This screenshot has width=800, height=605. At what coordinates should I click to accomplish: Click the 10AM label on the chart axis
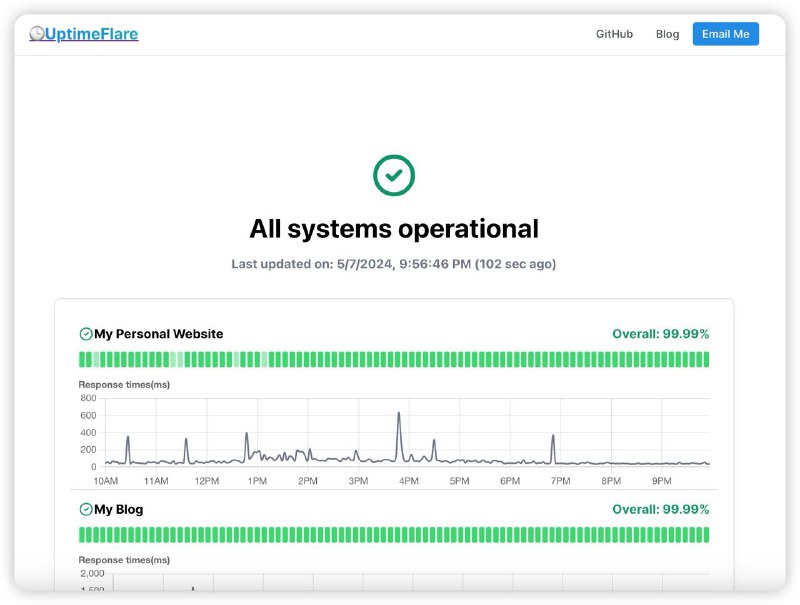pyautogui.click(x=104, y=479)
